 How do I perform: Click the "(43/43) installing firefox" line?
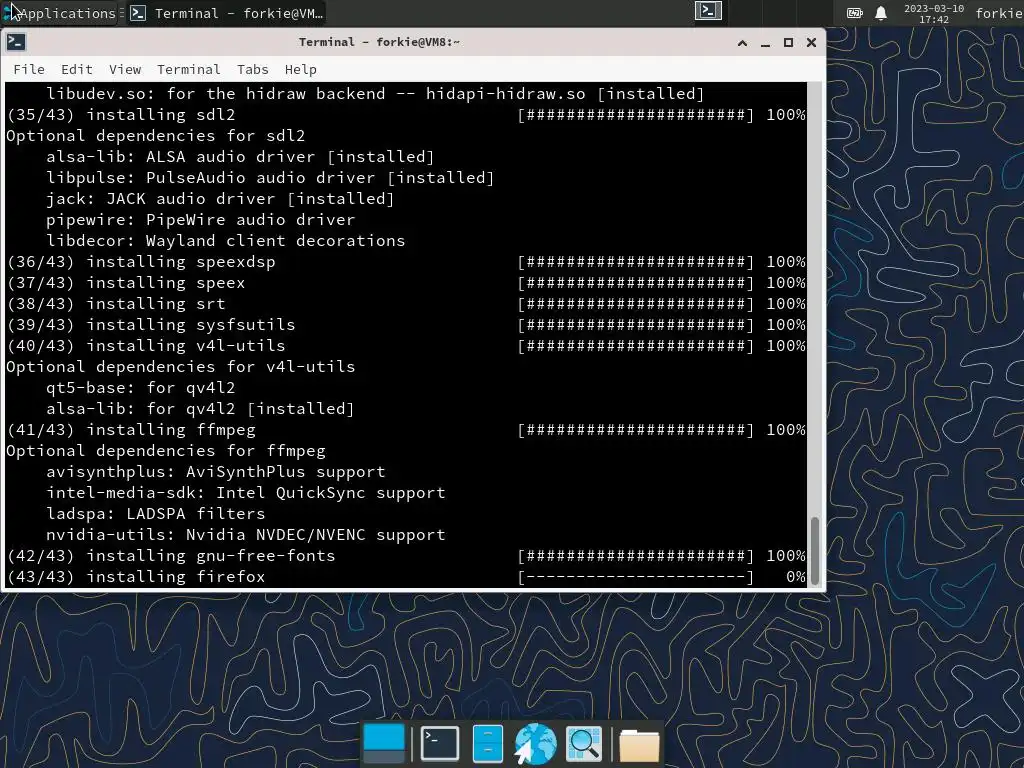(x=136, y=577)
